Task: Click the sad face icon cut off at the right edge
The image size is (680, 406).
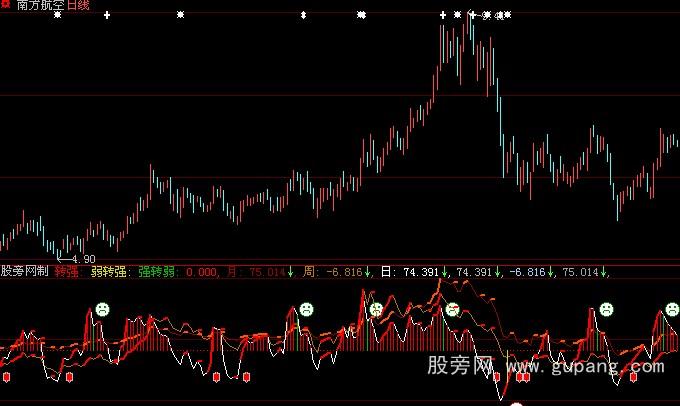Action: (x=673, y=309)
